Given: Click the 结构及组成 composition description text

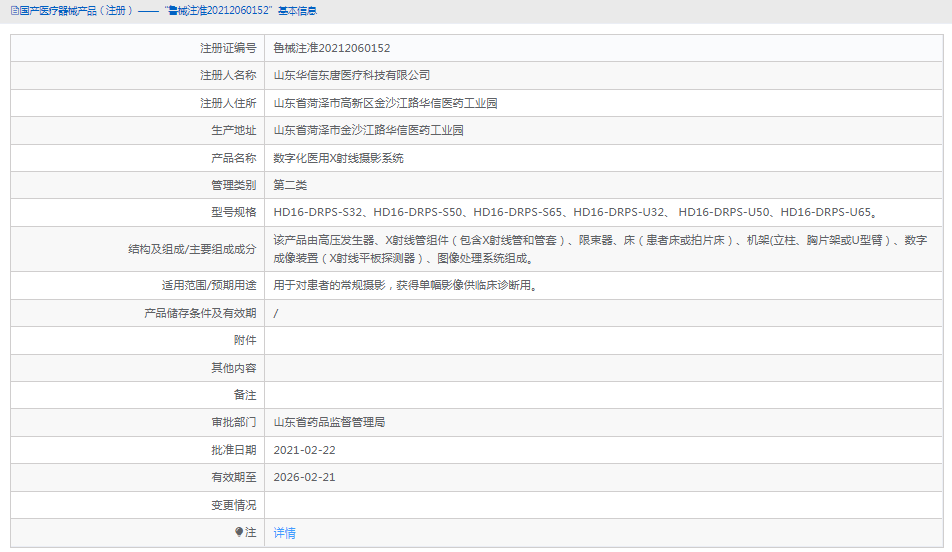Looking at the screenshot, I should point(600,249).
